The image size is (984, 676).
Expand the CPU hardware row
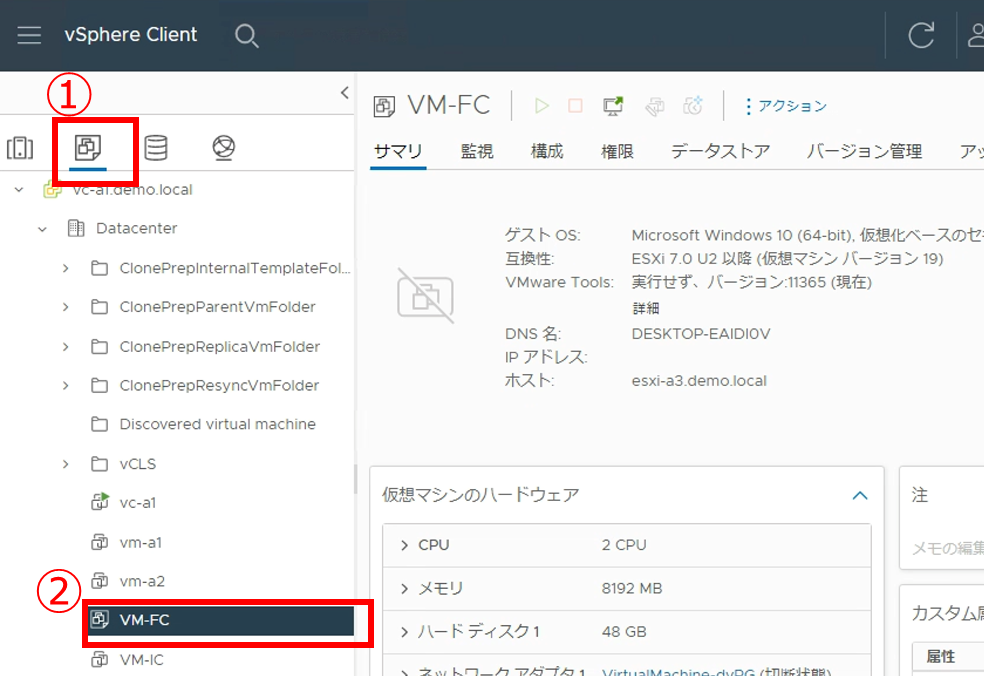click(x=404, y=545)
